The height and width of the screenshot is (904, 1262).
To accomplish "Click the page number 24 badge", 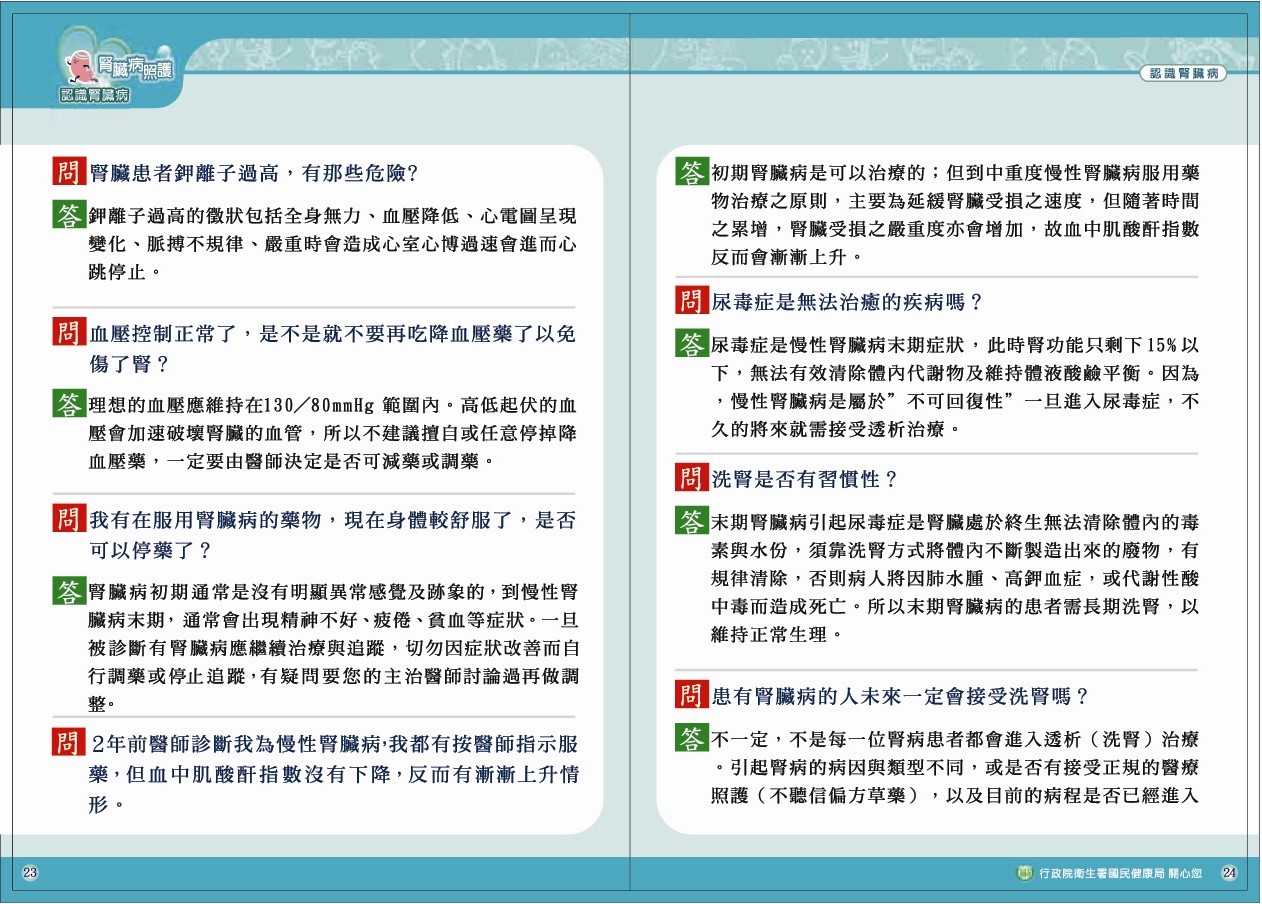I will tap(1230, 873).
